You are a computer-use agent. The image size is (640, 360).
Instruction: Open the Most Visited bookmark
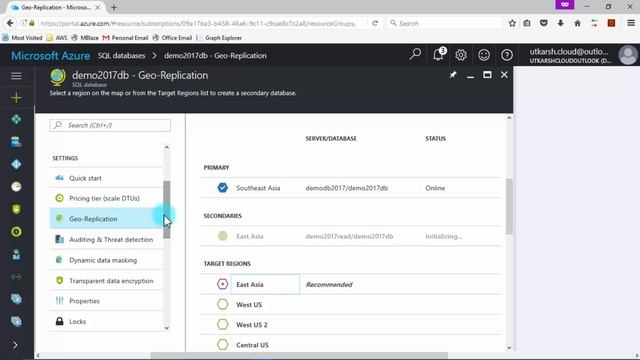(22, 38)
